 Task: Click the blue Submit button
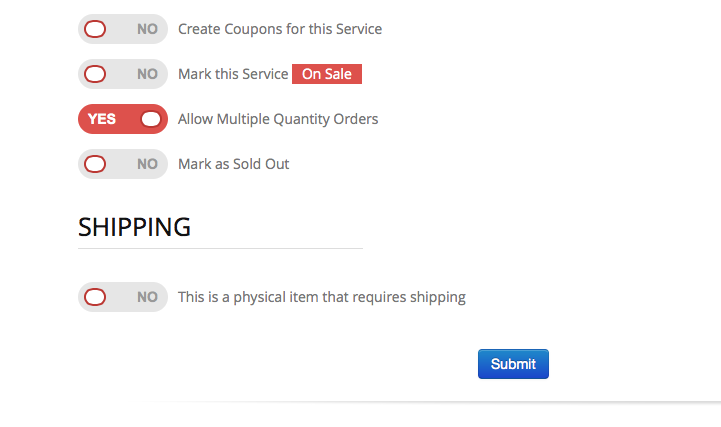[x=513, y=364]
